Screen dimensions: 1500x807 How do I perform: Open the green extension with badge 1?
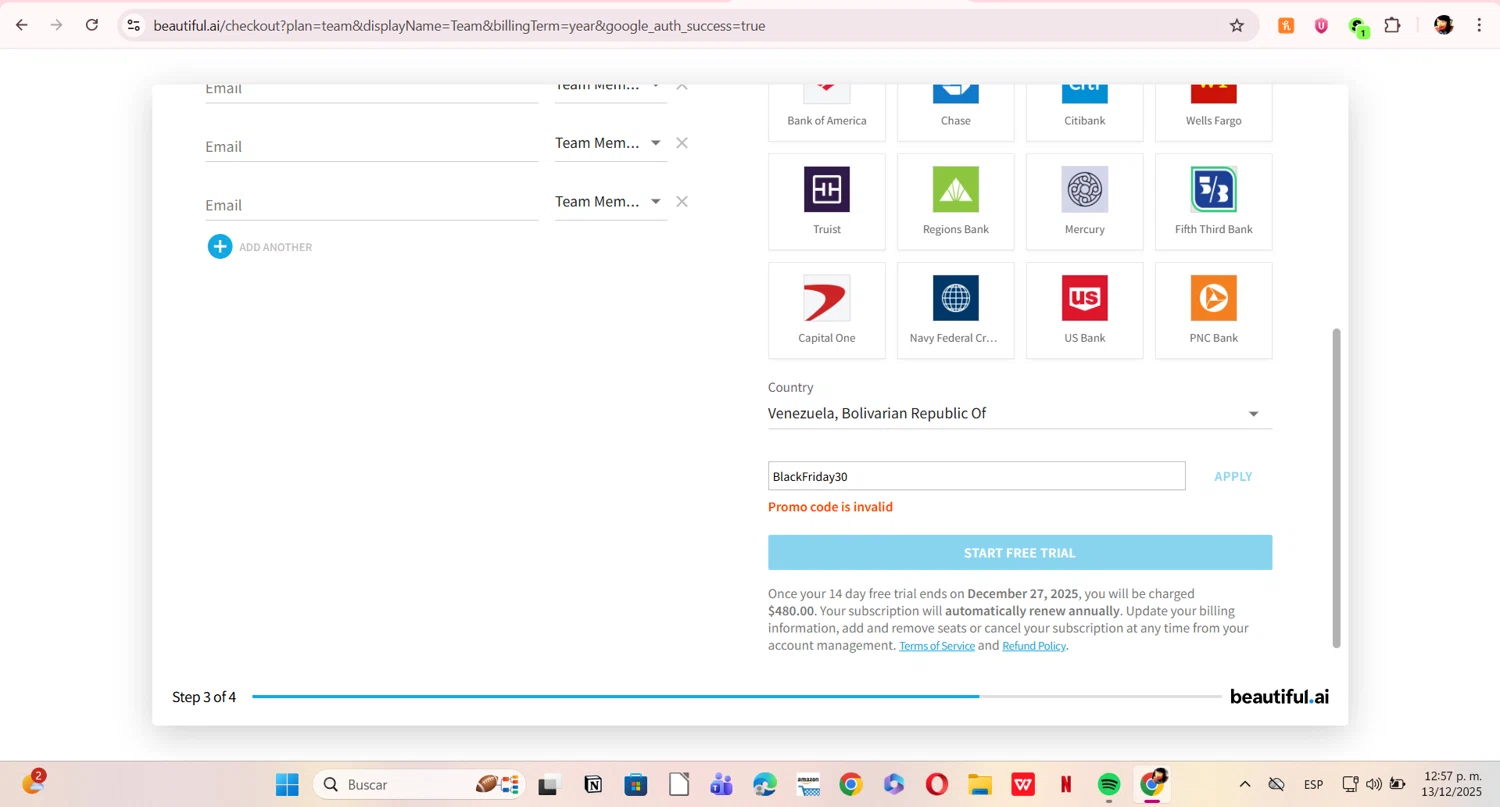[1357, 27]
